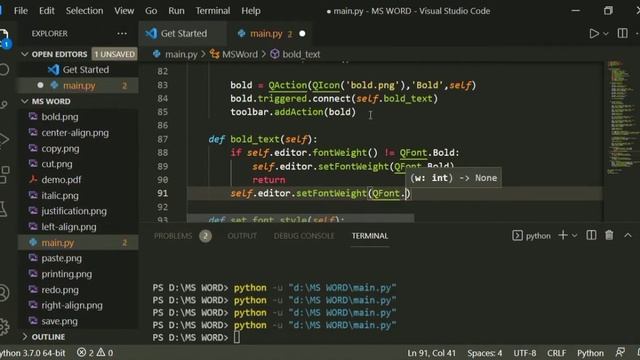Open the View menu
Image resolution: width=640 pixels, height=360 pixels.
click(x=124, y=11)
